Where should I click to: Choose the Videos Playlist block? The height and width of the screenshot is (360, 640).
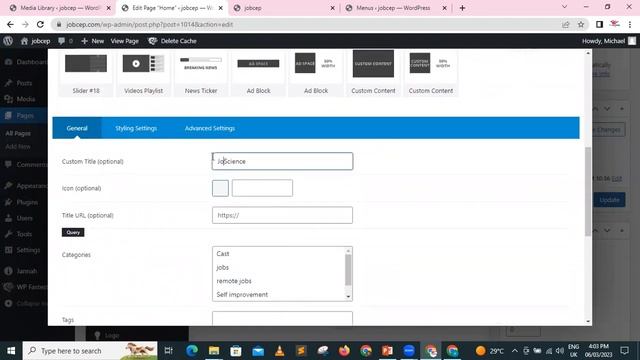point(143,73)
